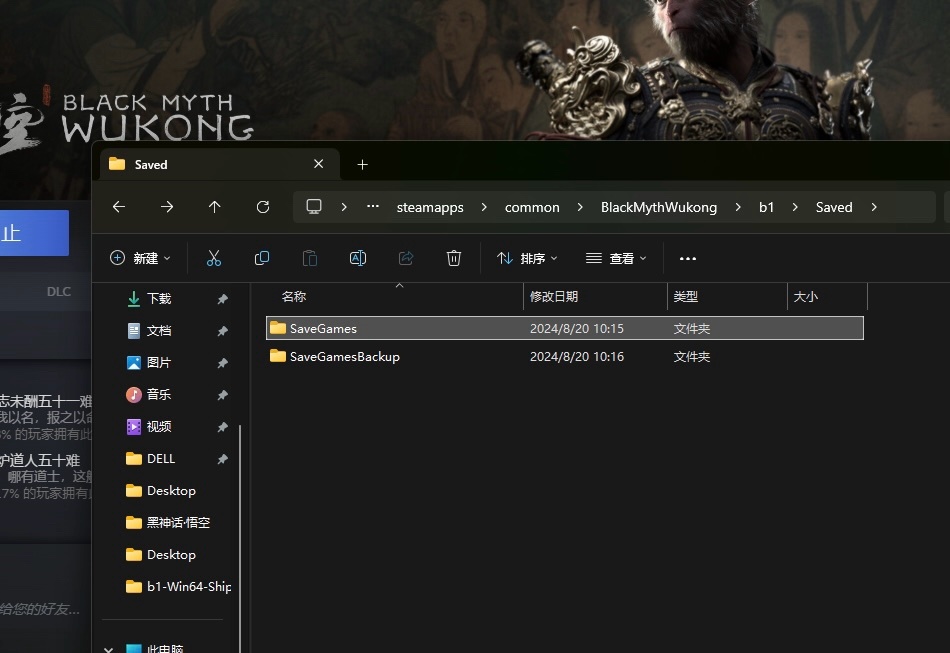Expand chevron after the PC icon

point(344,207)
